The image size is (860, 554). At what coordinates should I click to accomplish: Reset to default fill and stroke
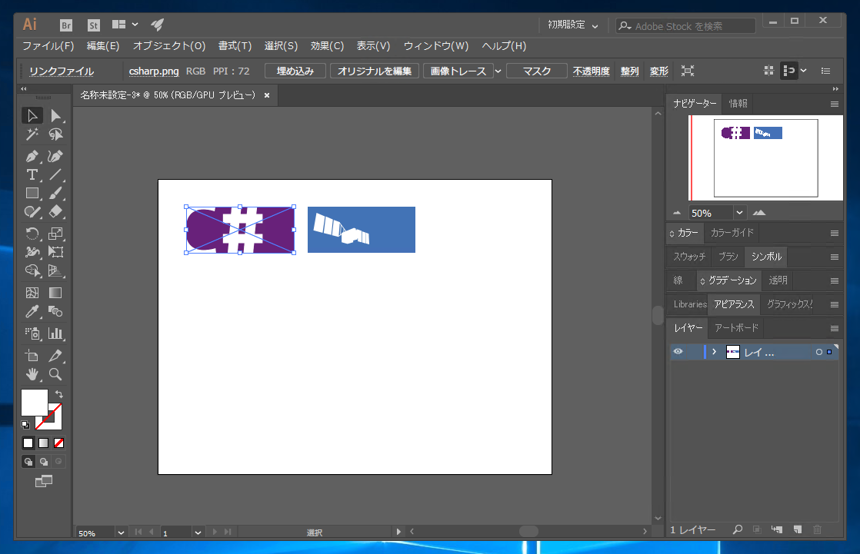(x=25, y=425)
